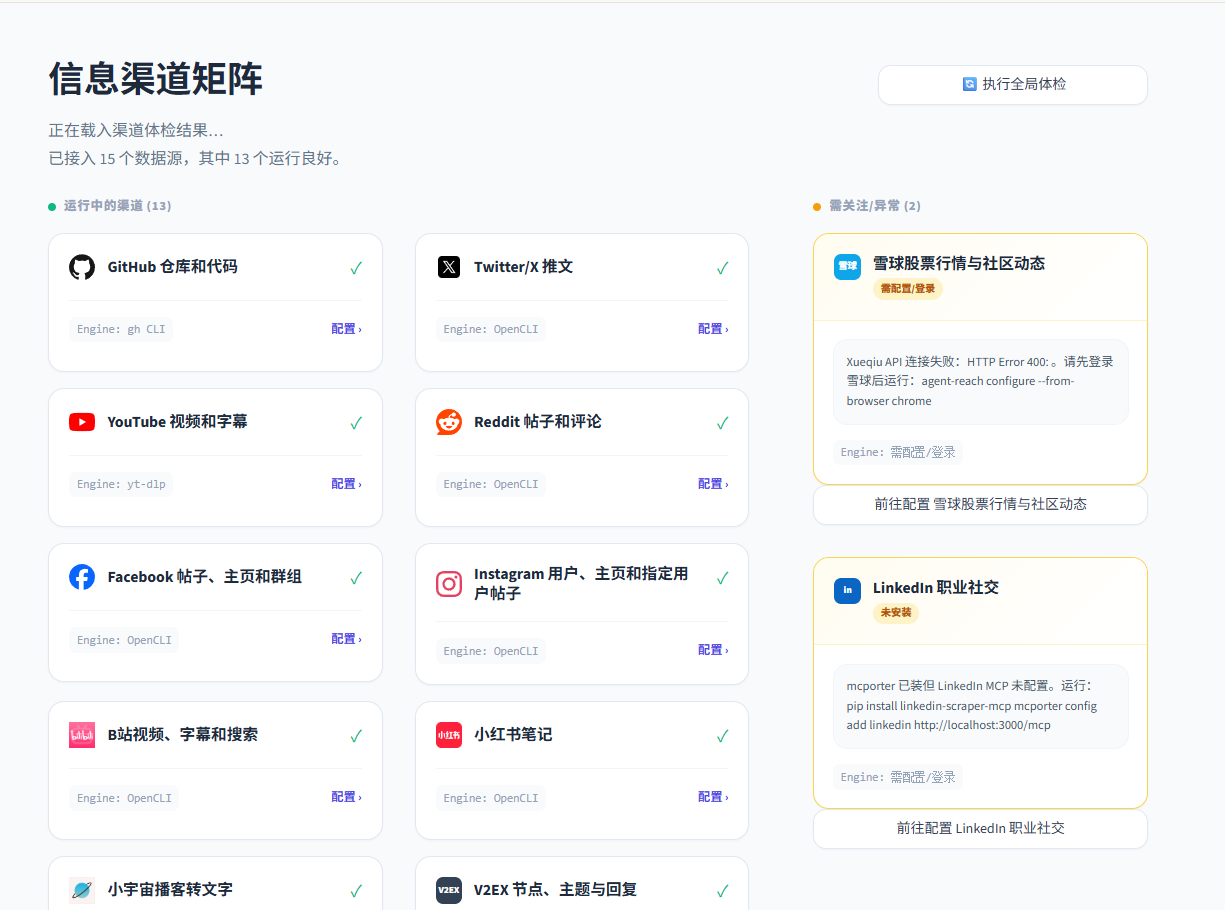The height and width of the screenshot is (910, 1225).
Task: Click the 小宇宙播客转文字 title
Action: 170,890
